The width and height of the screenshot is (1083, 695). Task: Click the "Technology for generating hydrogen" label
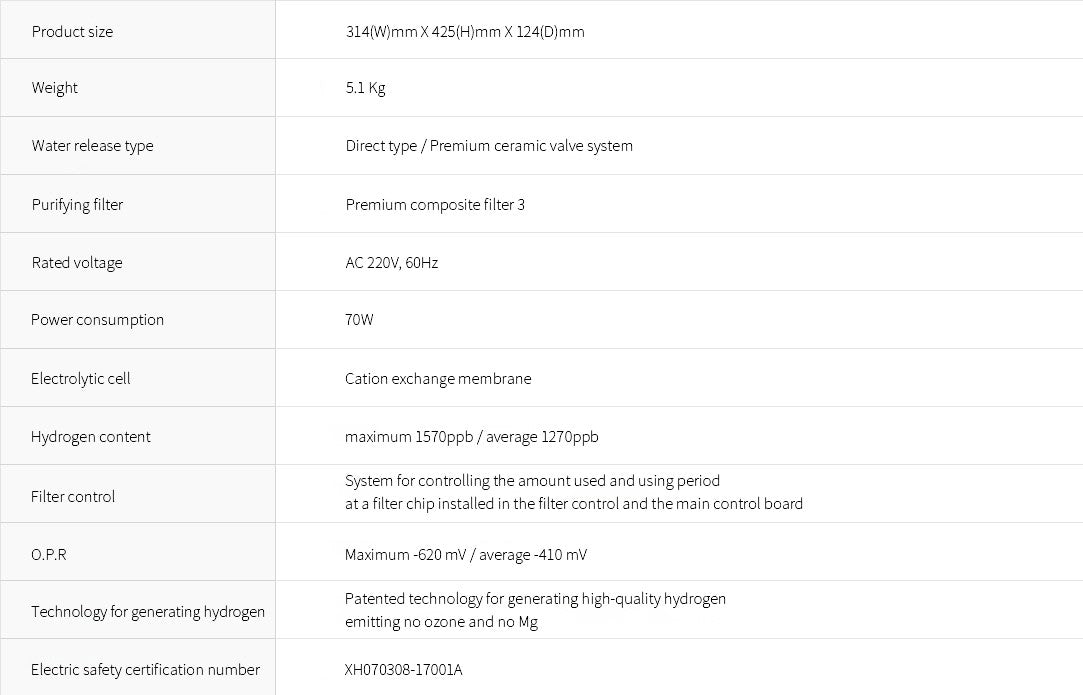coord(148,612)
